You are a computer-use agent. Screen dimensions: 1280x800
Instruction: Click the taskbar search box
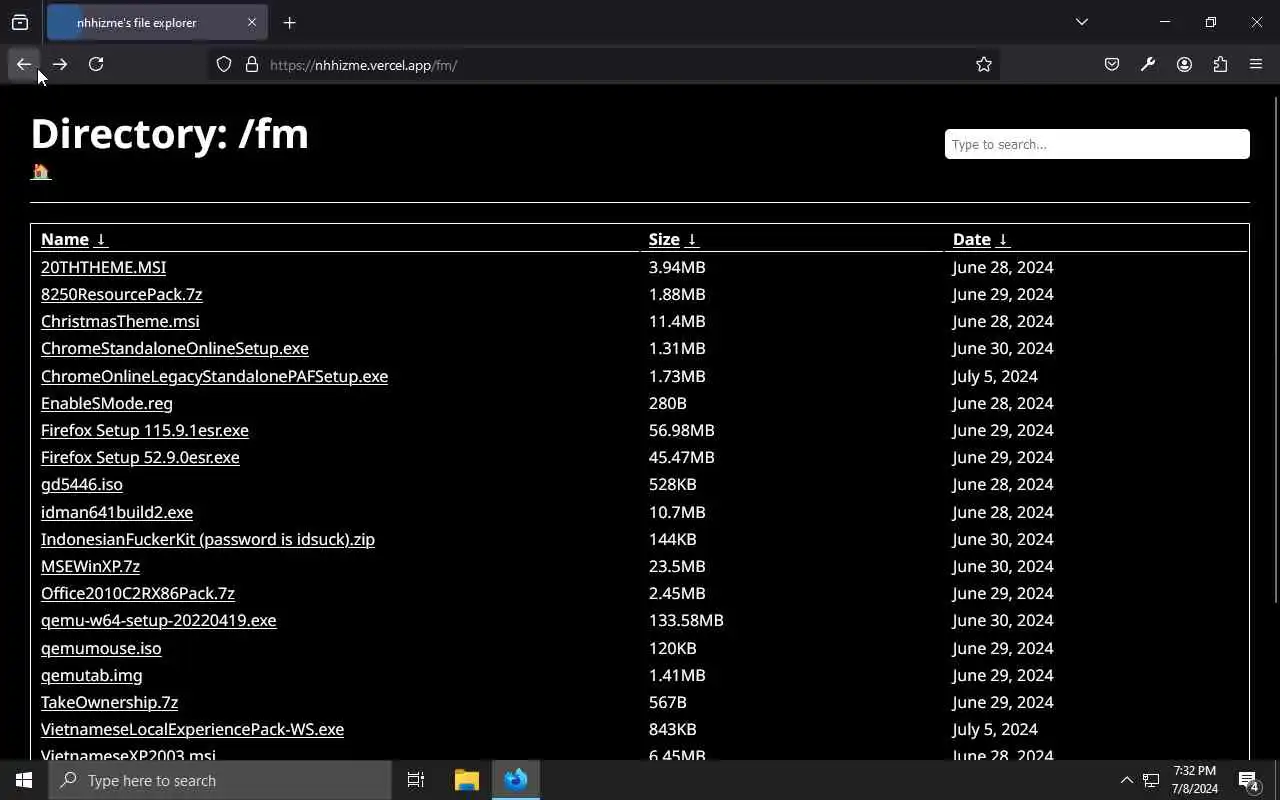coord(220,780)
